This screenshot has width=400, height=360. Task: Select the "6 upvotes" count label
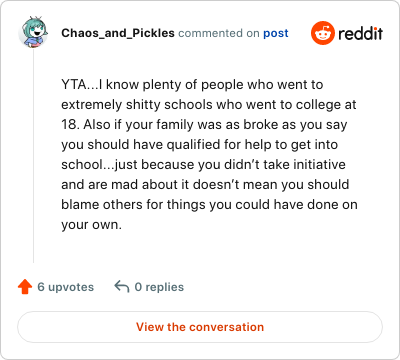tap(66, 287)
